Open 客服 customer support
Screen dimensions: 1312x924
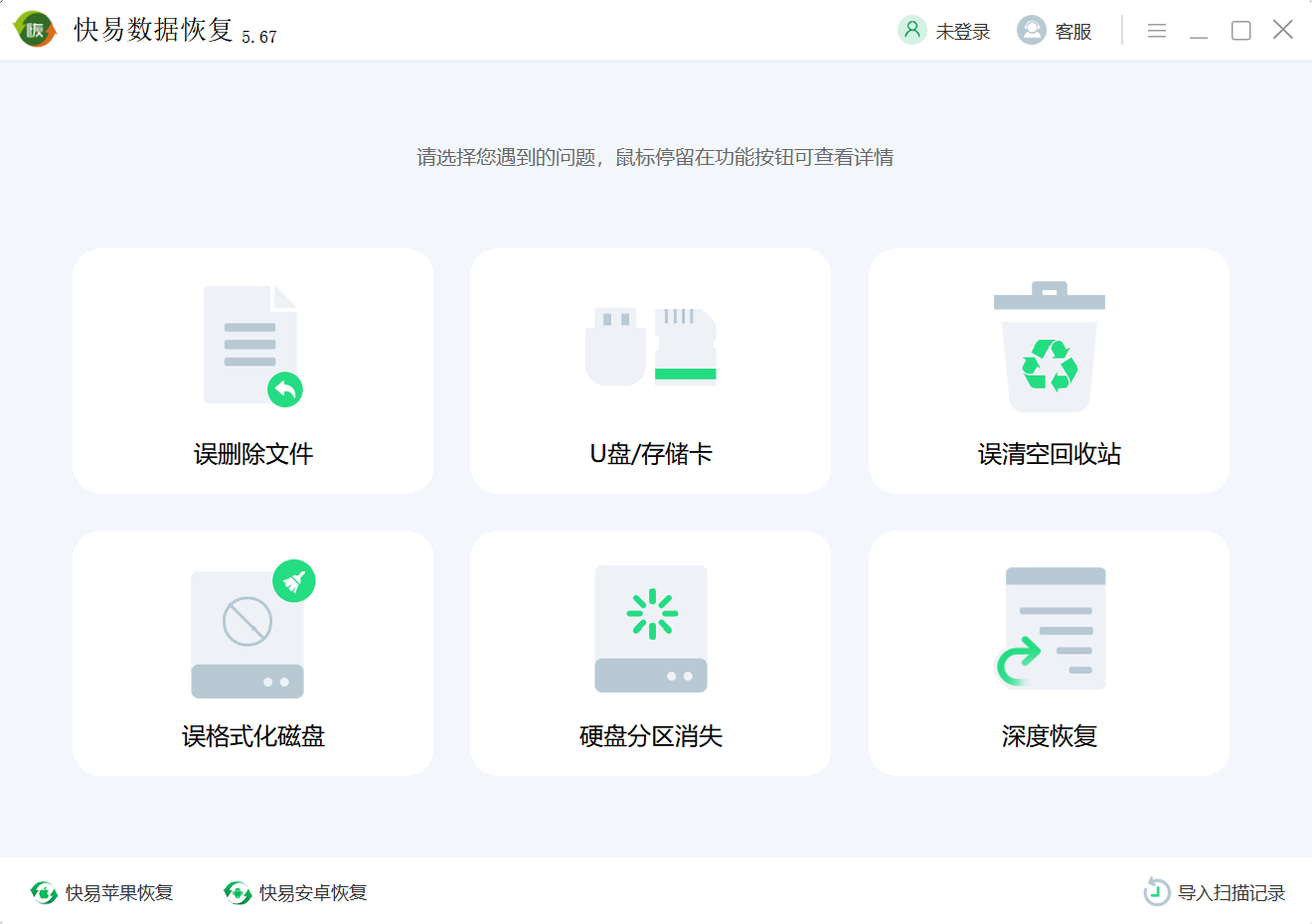pyautogui.click(x=1073, y=32)
